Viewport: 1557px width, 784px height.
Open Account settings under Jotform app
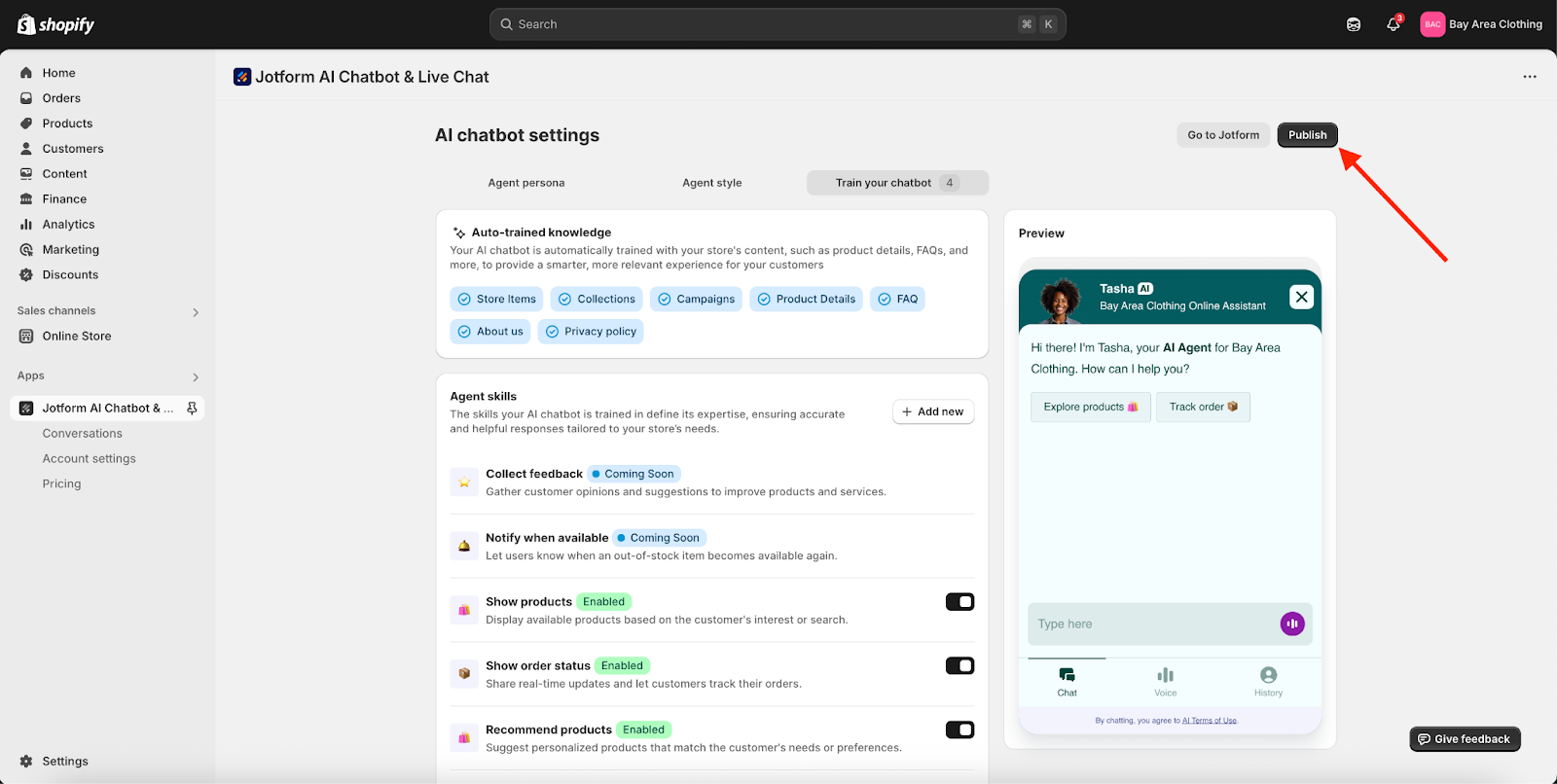coord(90,459)
